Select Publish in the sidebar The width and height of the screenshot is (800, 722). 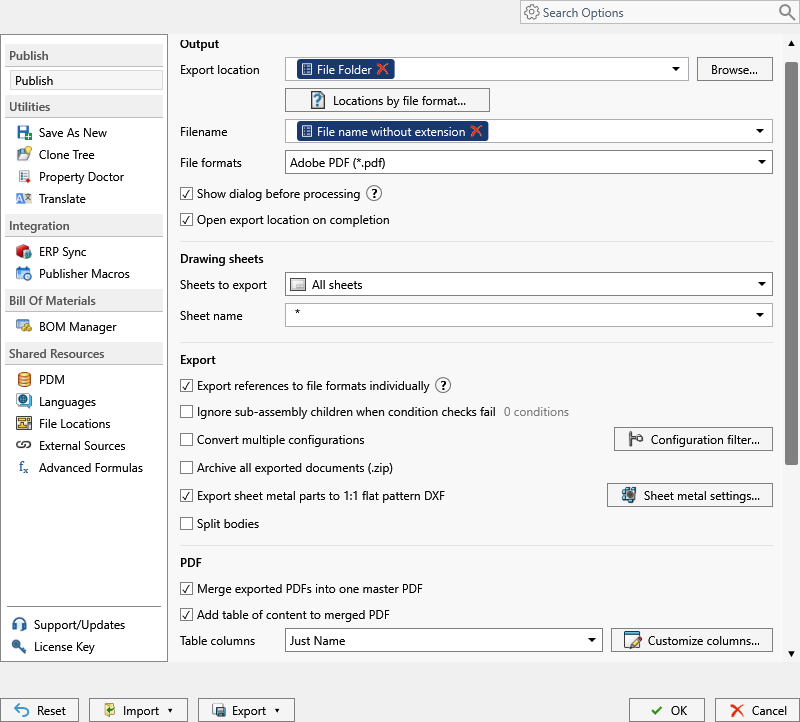pos(86,81)
